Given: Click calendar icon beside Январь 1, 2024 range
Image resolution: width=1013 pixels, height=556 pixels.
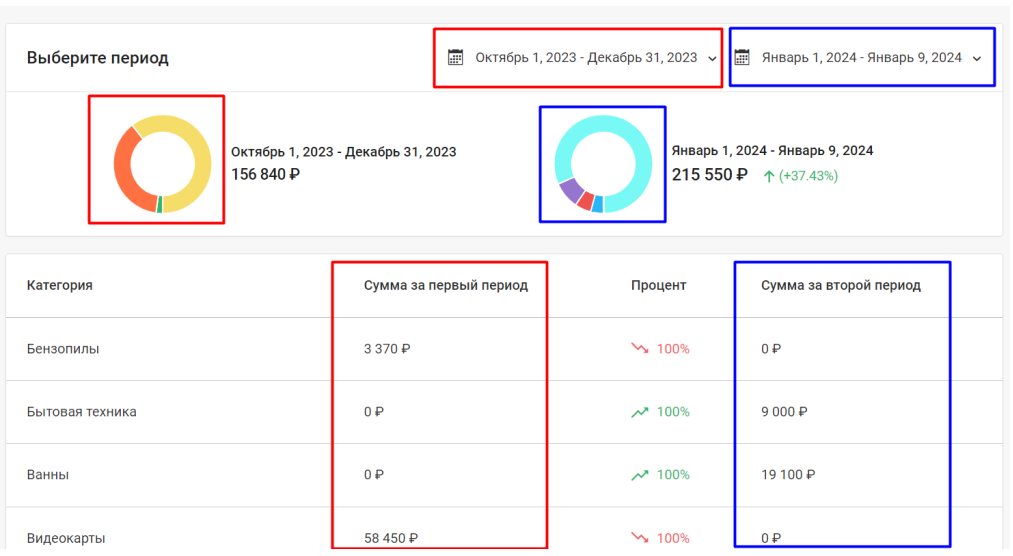Looking at the screenshot, I should (x=742, y=57).
